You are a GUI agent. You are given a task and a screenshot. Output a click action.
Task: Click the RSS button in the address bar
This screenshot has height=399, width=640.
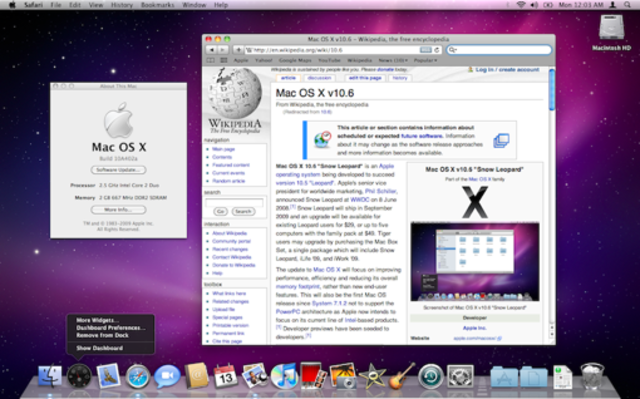point(425,50)
